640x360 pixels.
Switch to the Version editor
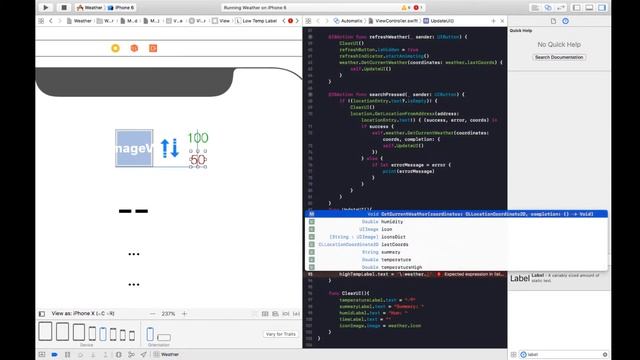pyautogui.click(x=561, y=8)
